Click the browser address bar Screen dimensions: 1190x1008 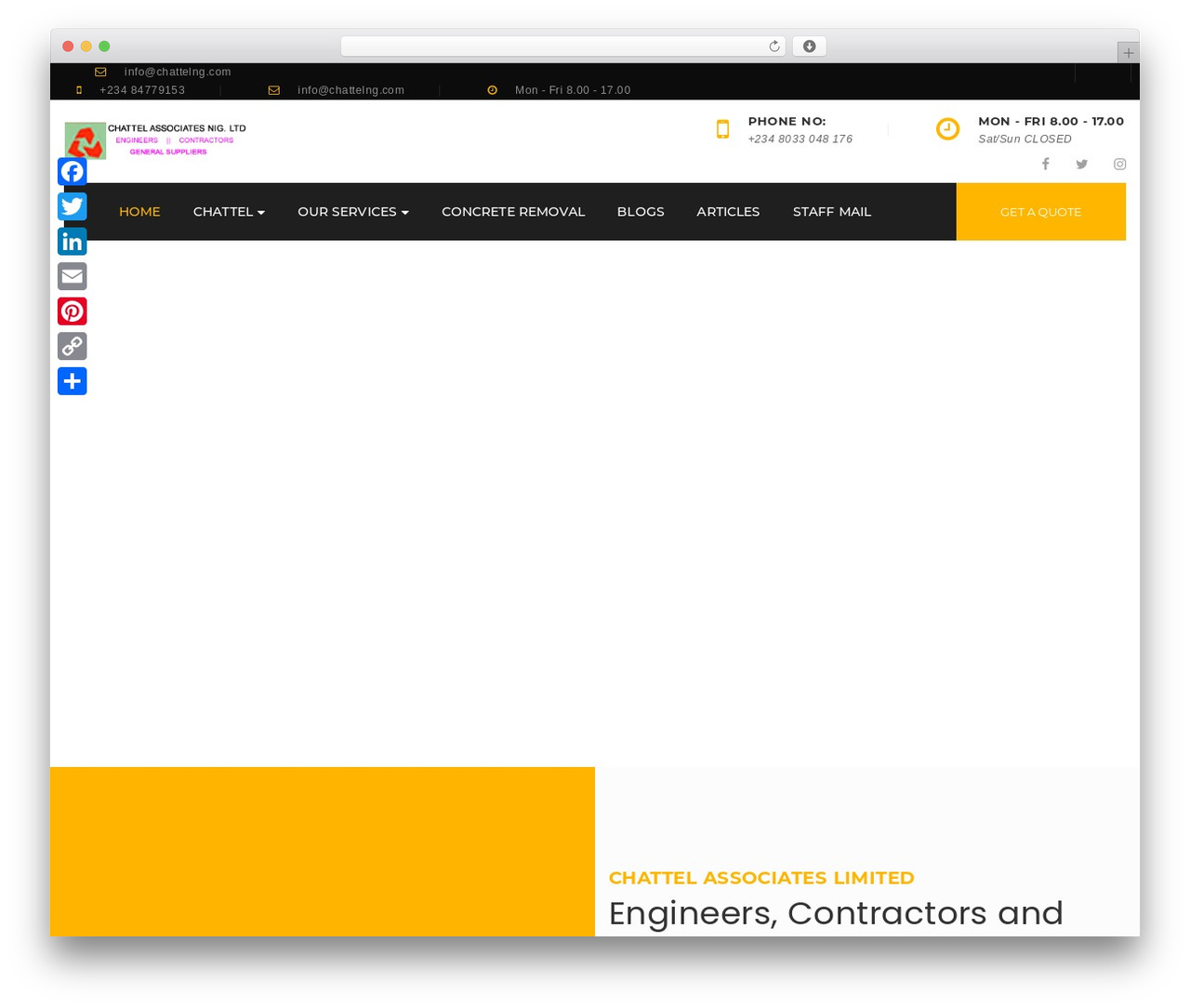(562, 46)
